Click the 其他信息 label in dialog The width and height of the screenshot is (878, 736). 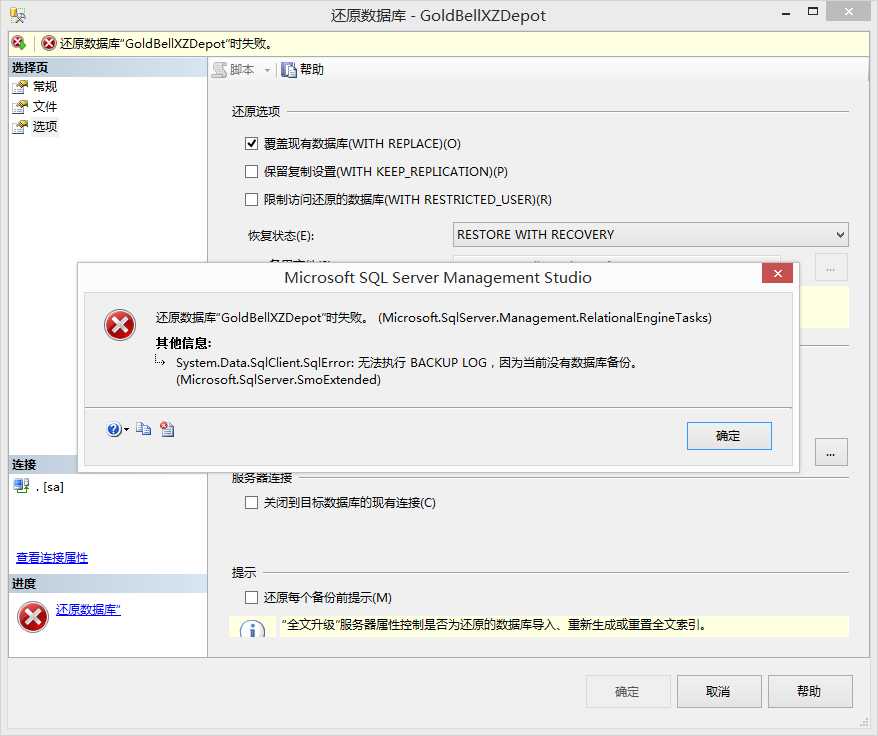(184, 343)
